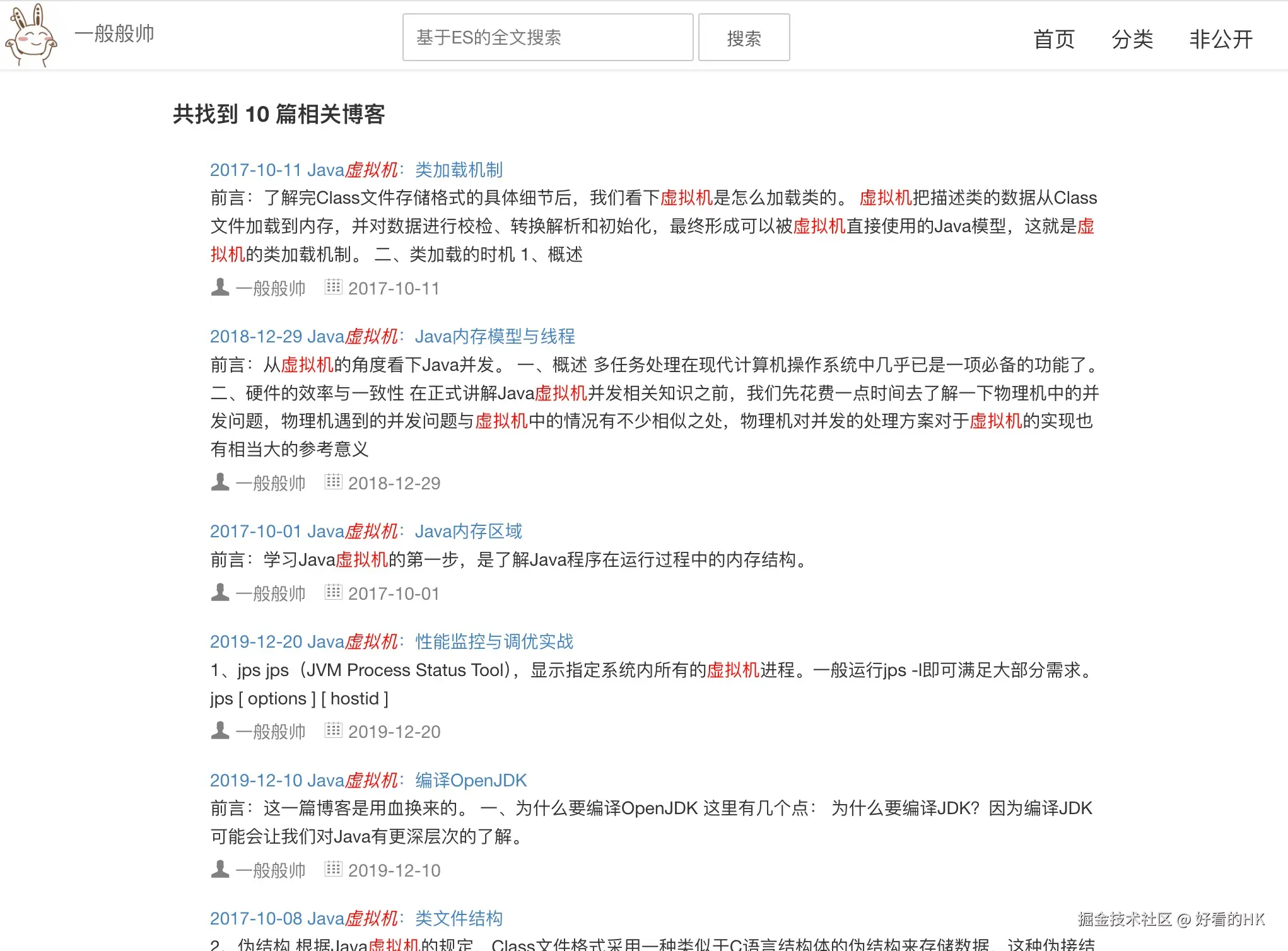
Task: Click the calendar icon beside 2018-12-29
Action: click(334, 482)
